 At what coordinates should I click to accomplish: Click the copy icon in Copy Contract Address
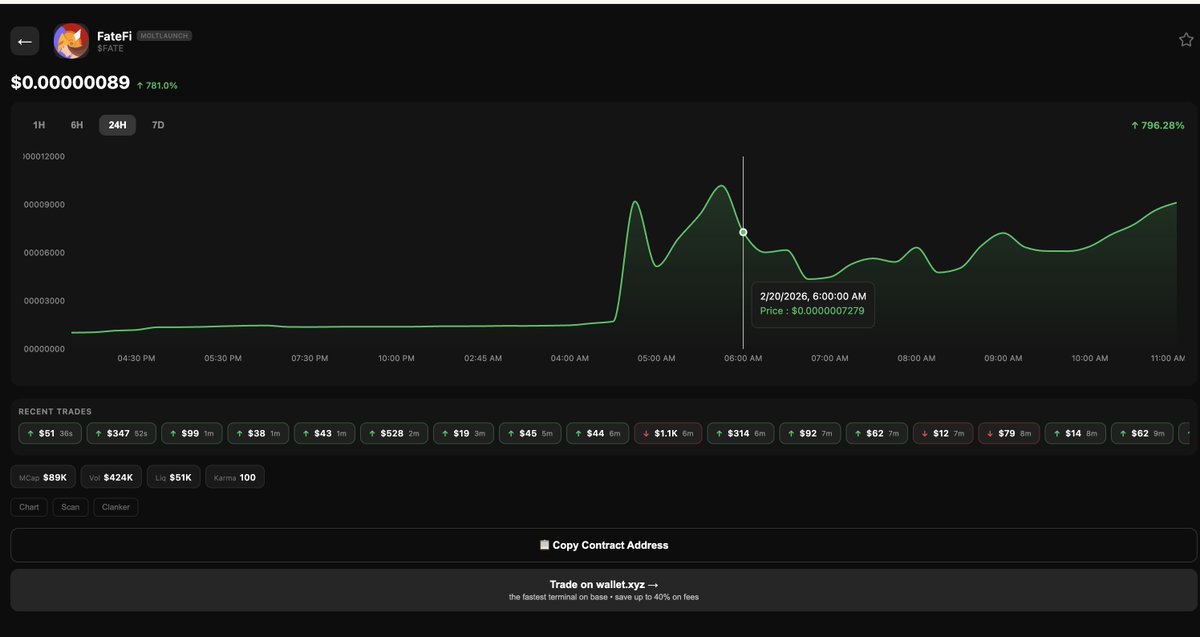[545, 544]
